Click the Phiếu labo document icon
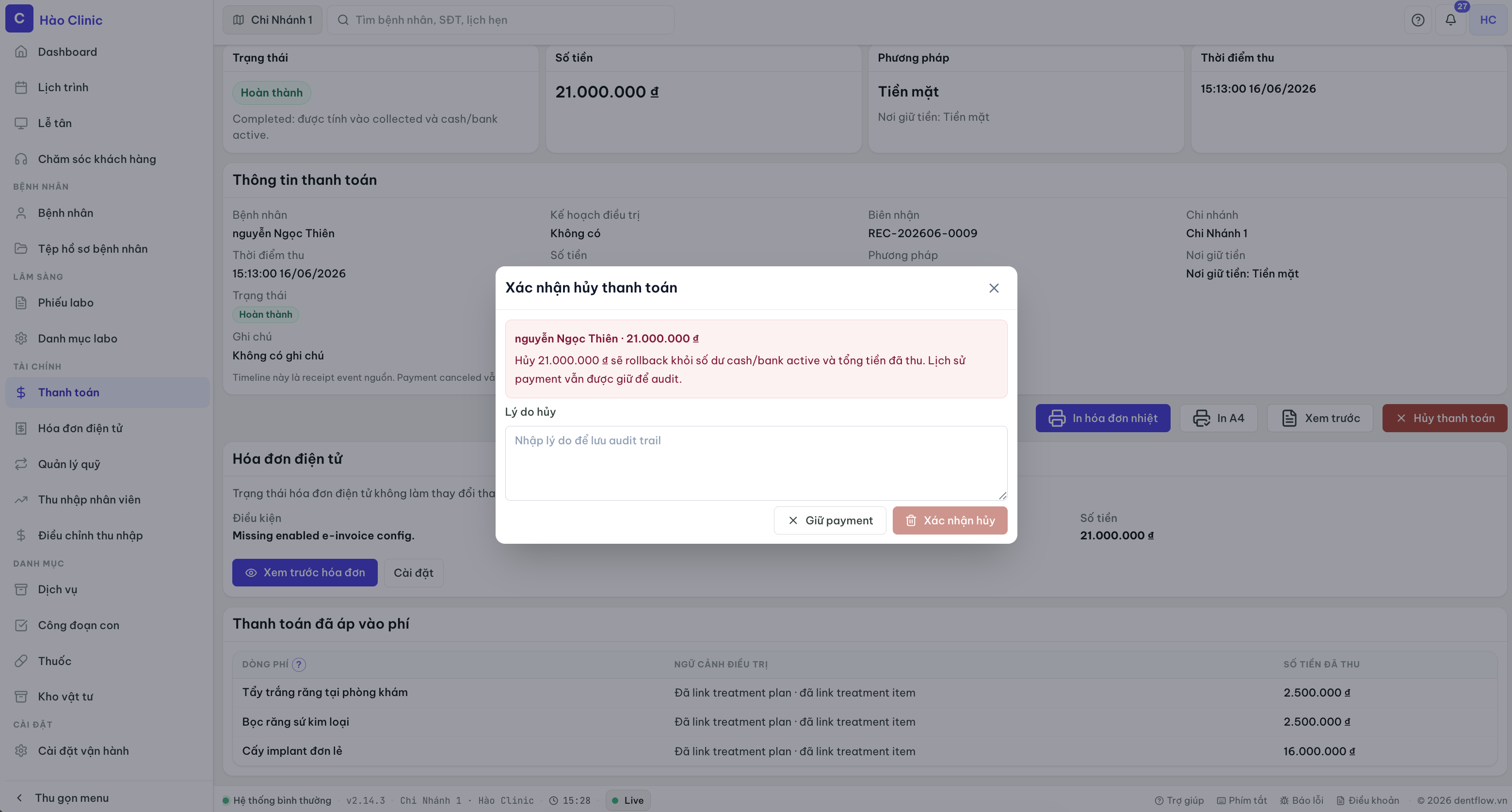This screenshot has height=812, width=1512. 21,303
